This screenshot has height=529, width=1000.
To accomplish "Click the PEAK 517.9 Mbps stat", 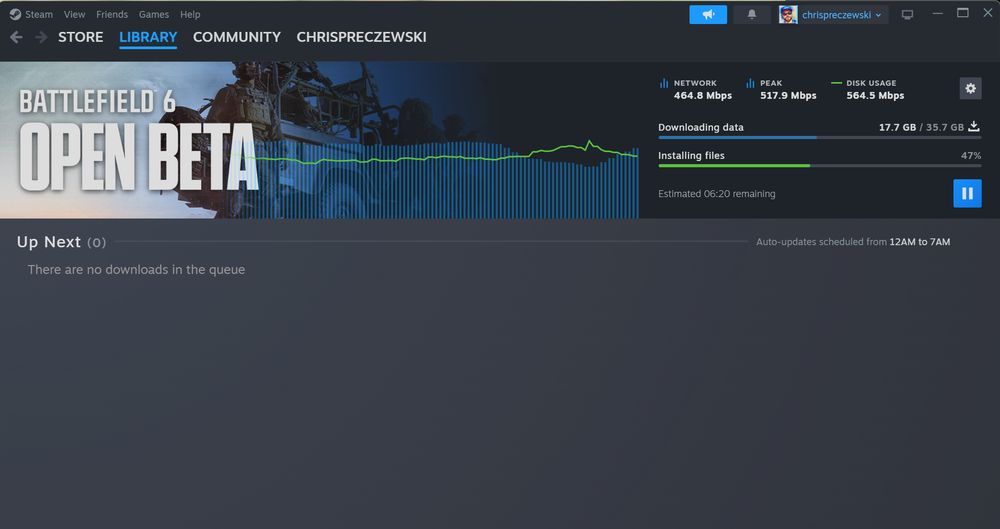I will tap(781, 89).
